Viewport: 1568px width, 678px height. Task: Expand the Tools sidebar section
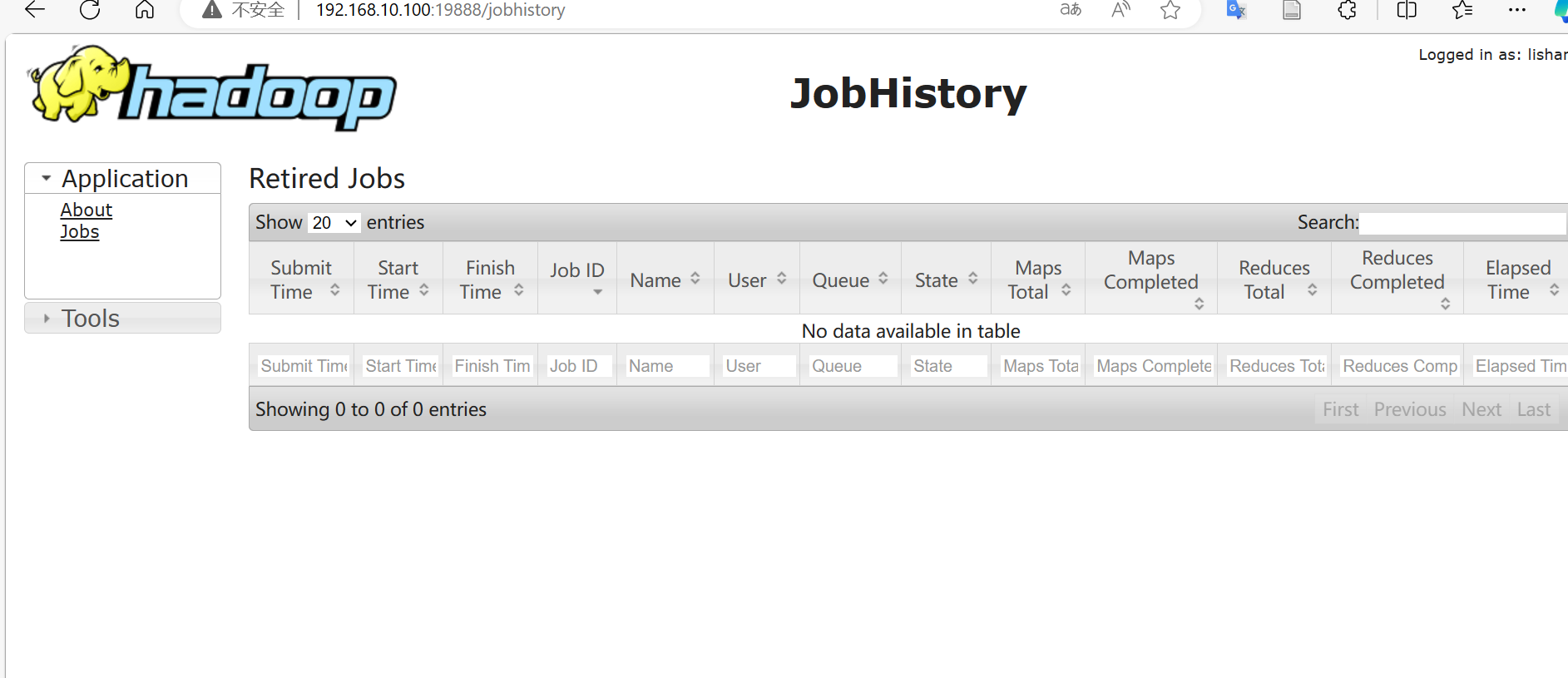point(122,318)
